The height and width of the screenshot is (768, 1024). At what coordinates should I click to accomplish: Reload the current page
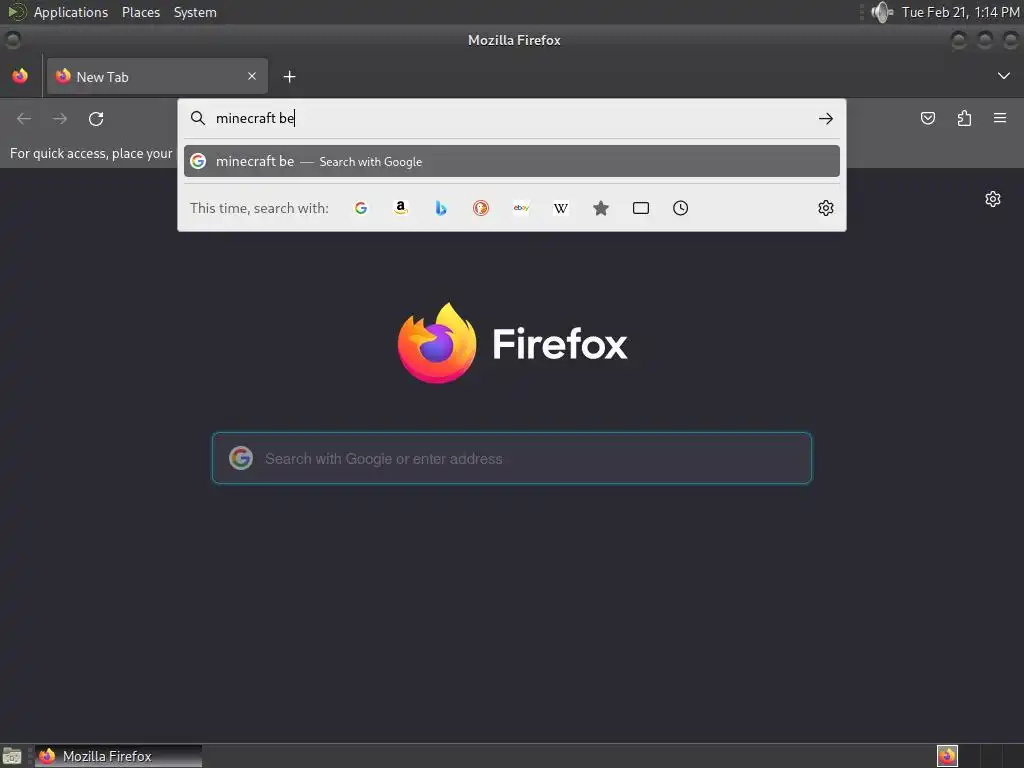pyautogui.click(x=96, y=119)
